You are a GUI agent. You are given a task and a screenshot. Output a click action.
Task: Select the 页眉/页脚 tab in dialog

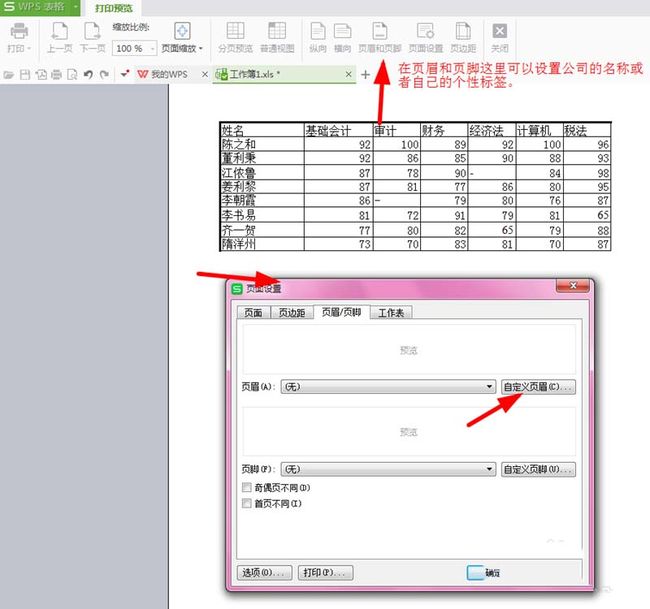[342, 312]
